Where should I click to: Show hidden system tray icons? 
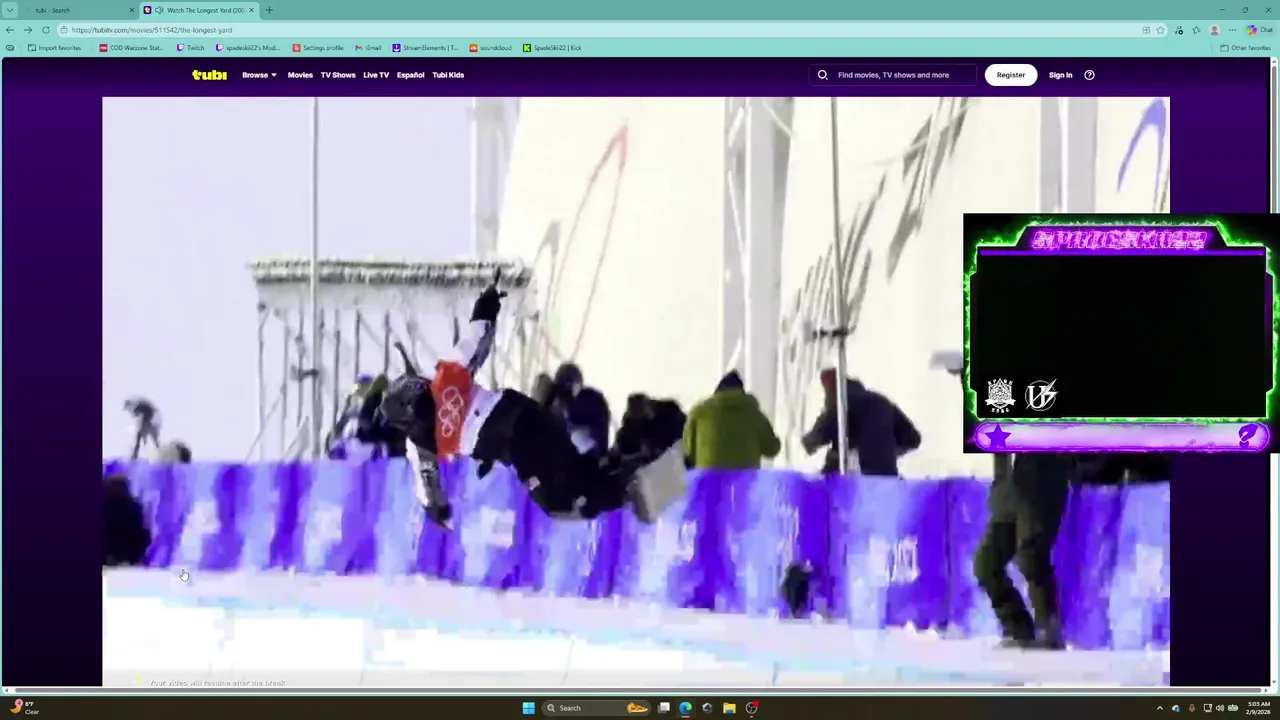(x=1160, y=708)
